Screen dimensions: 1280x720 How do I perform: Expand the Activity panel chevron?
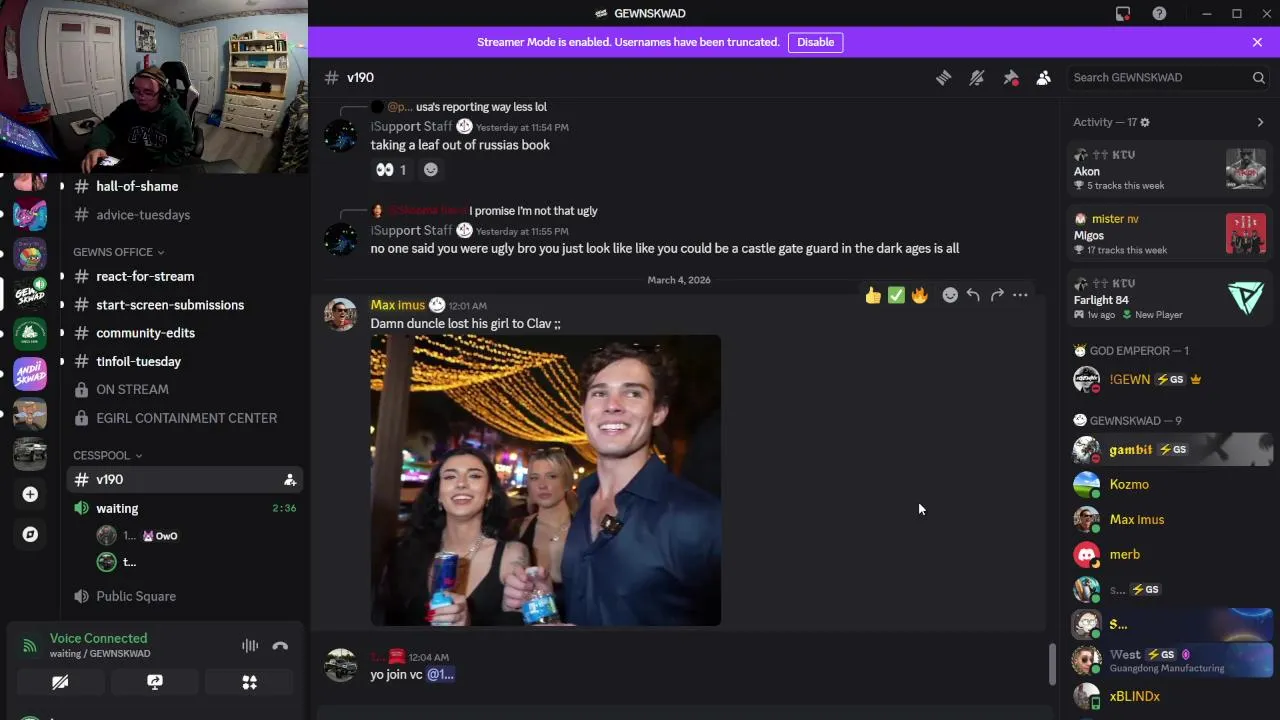(1260, 122)
